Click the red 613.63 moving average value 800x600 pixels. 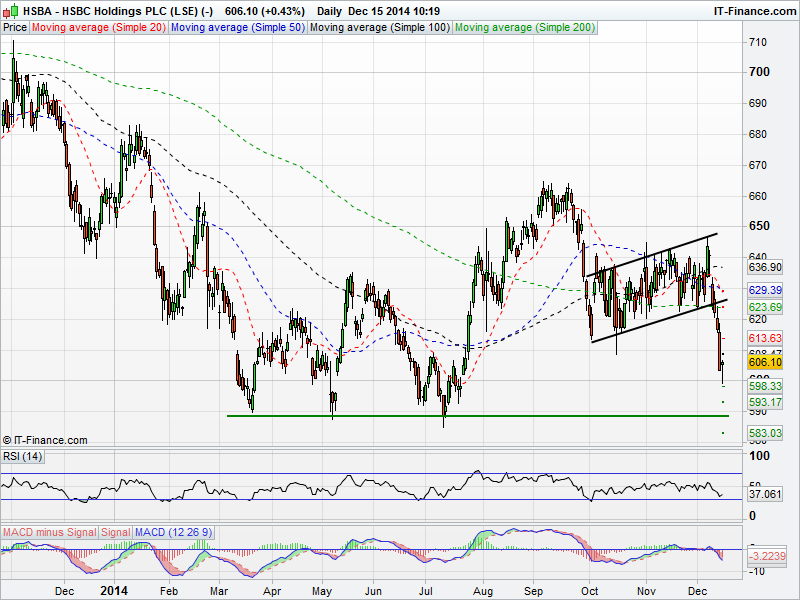coord(764,338)
